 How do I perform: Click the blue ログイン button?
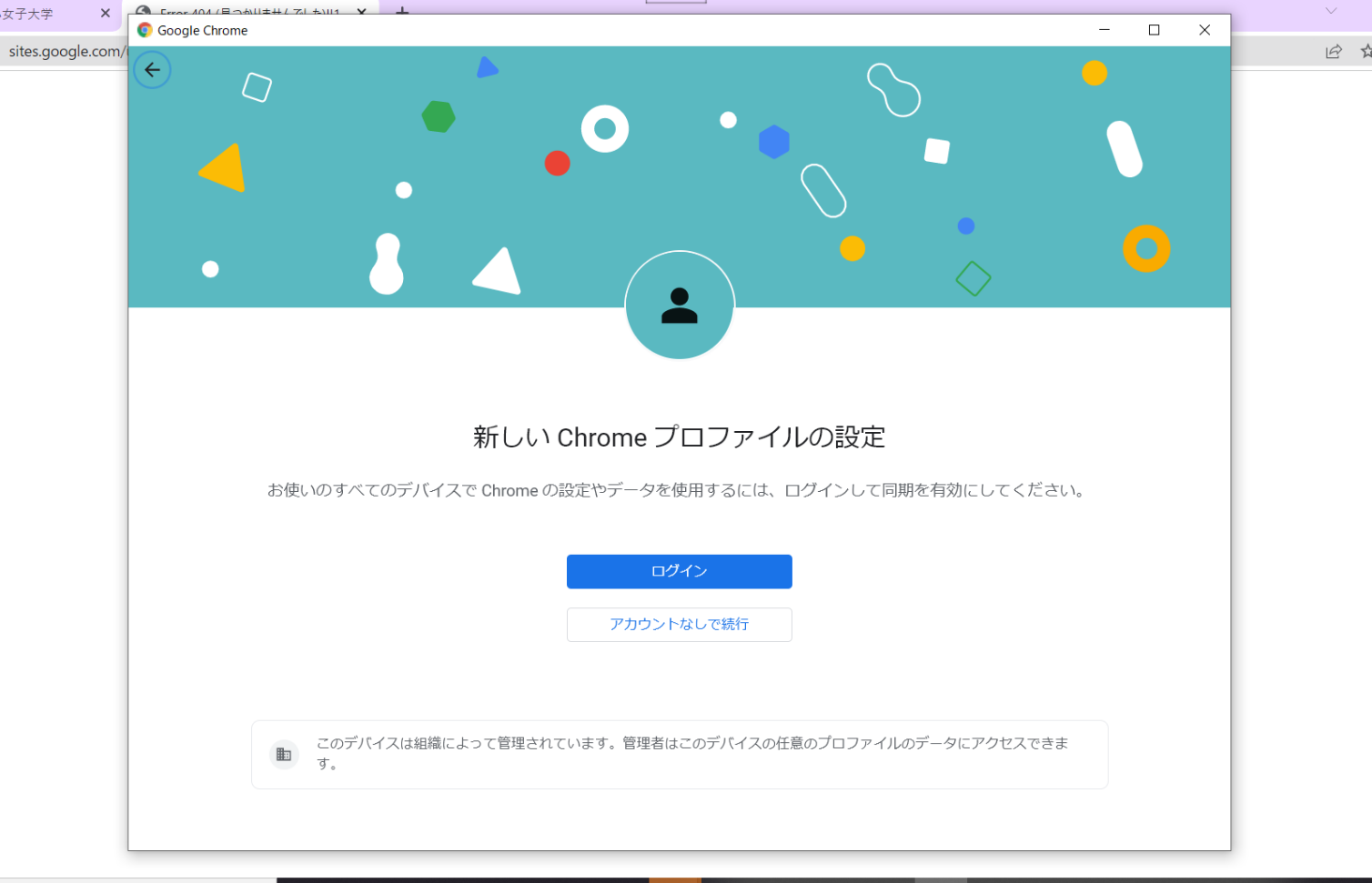pos(679,571)
